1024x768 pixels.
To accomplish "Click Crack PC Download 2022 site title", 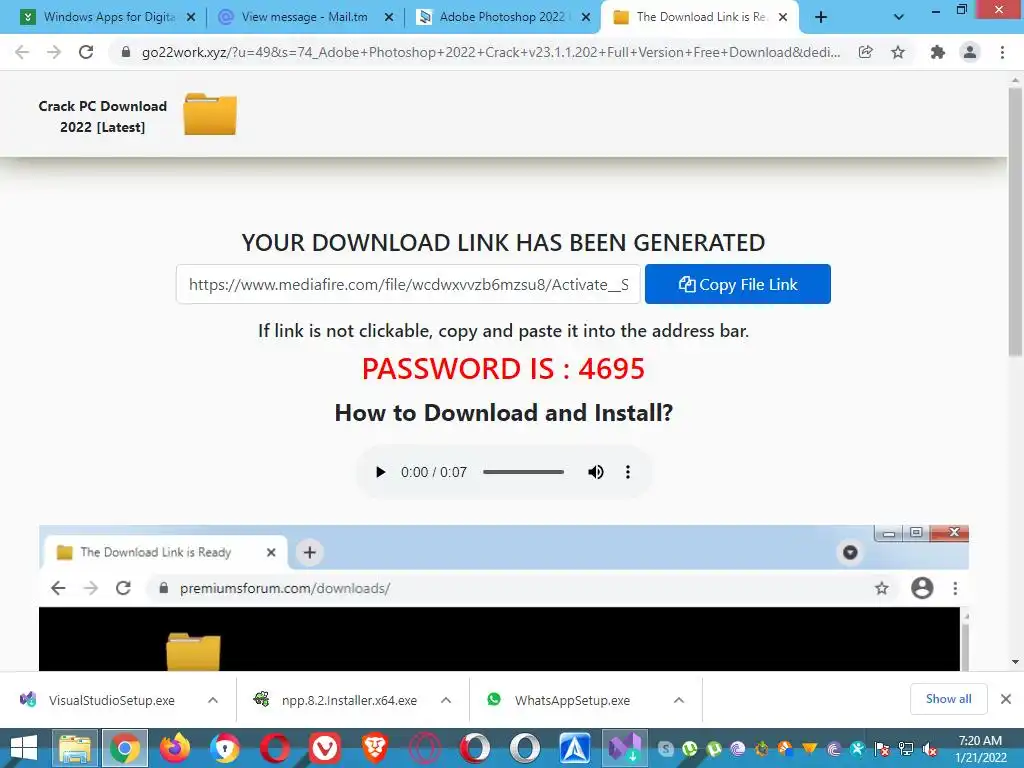I will click(x=103, y=116).
